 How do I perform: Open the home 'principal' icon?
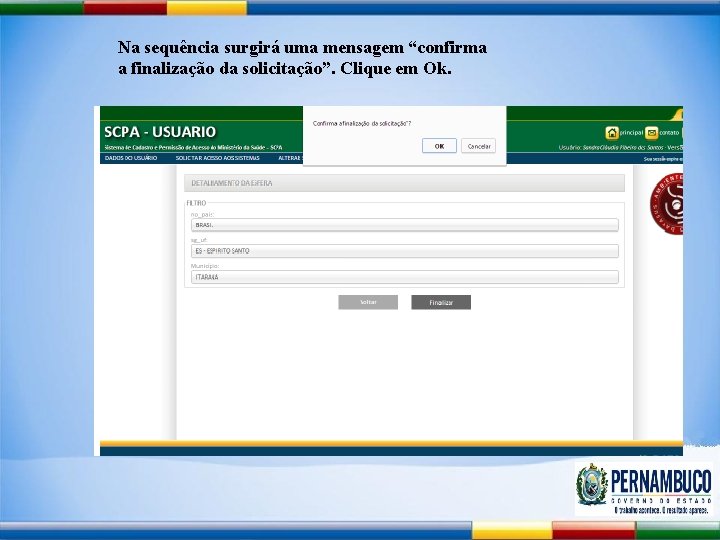coord(612,133)
